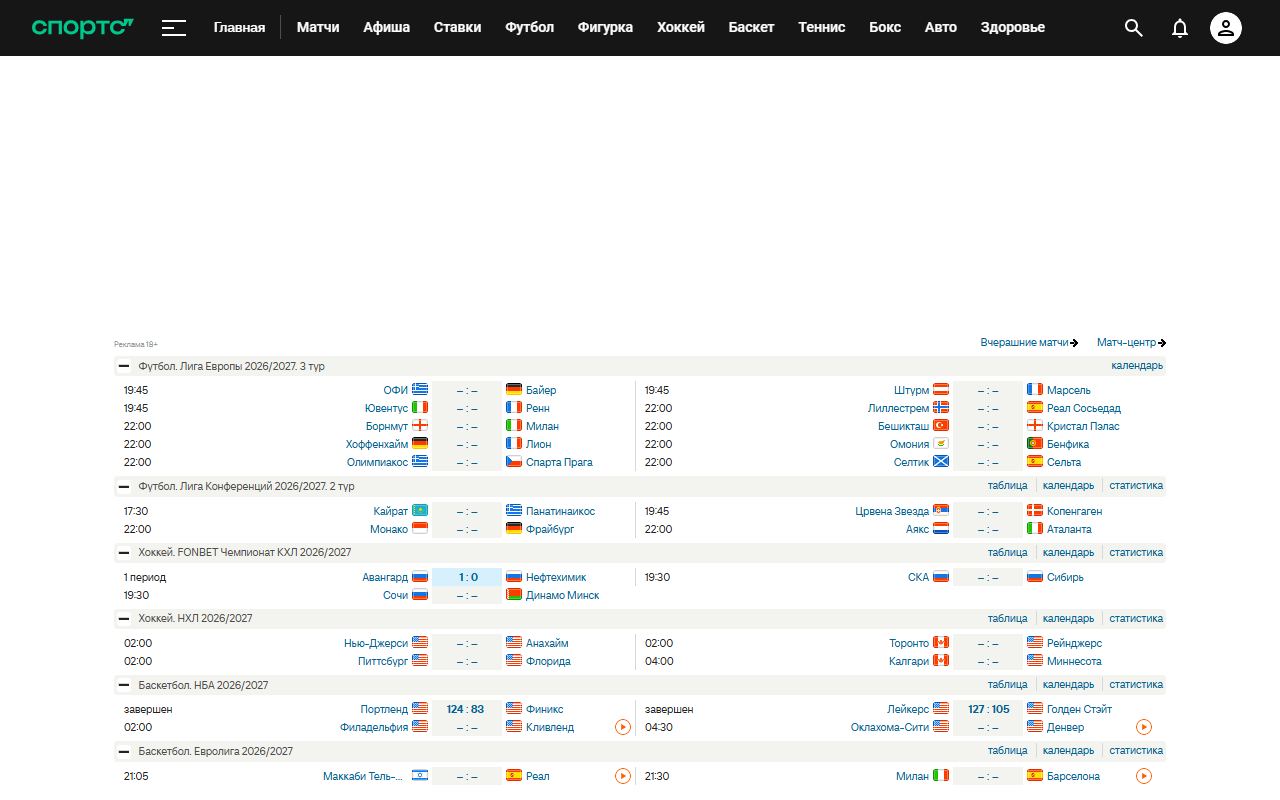Go to the Главная menu item
This screenshot has width=1280, height=800.
coord(239,28)
